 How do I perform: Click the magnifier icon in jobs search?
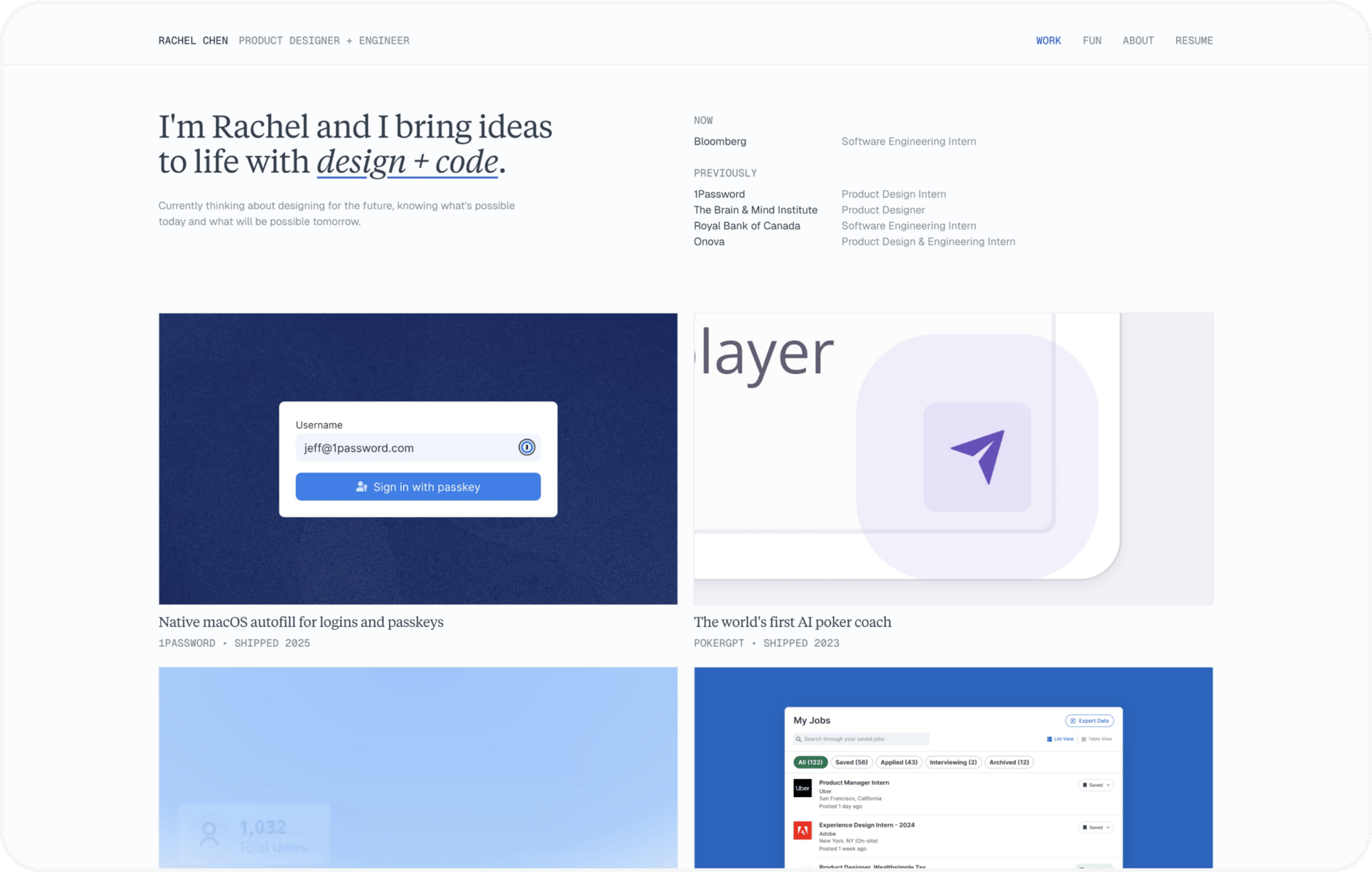pyautogui.click(x=798, y=739)
